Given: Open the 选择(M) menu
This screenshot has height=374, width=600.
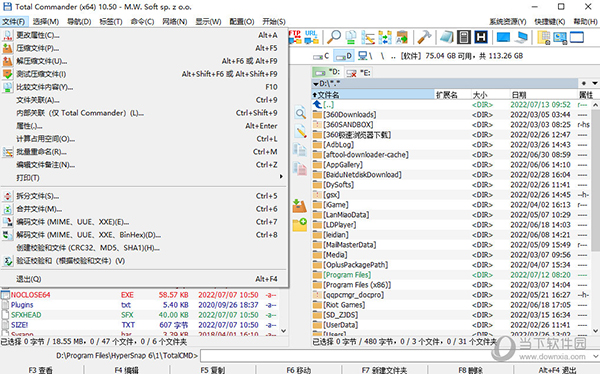Looking at the screenshot, I should coord(46,21).
